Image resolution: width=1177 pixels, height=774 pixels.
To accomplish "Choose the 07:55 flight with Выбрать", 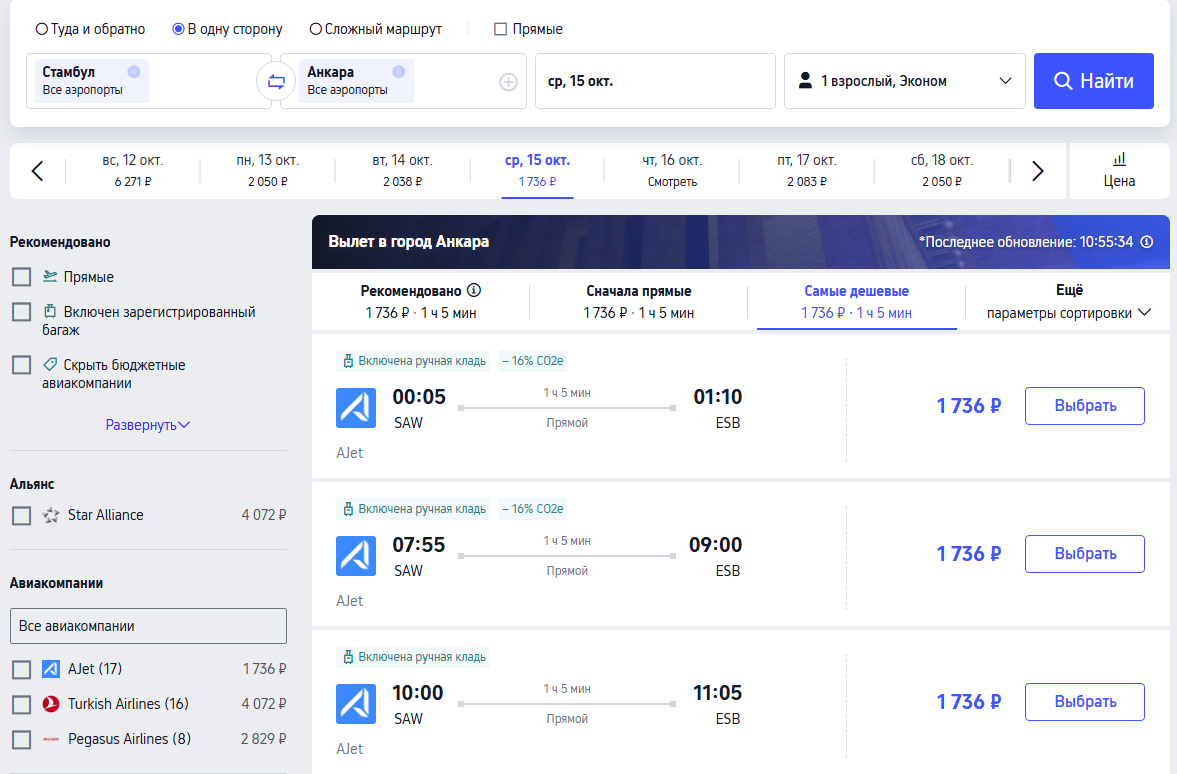I will pyautogui.click(x=1085, y=553).
